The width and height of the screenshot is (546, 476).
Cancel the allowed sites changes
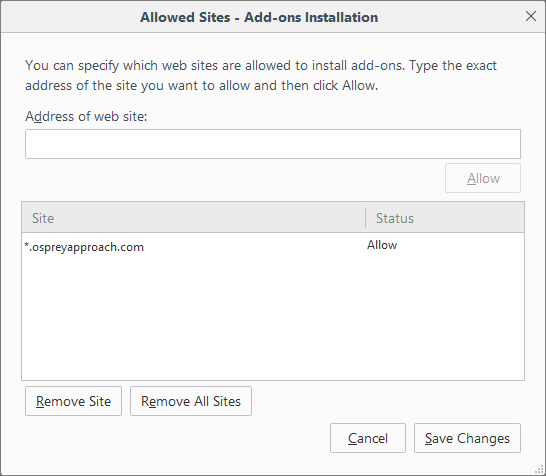pos(368,438)
